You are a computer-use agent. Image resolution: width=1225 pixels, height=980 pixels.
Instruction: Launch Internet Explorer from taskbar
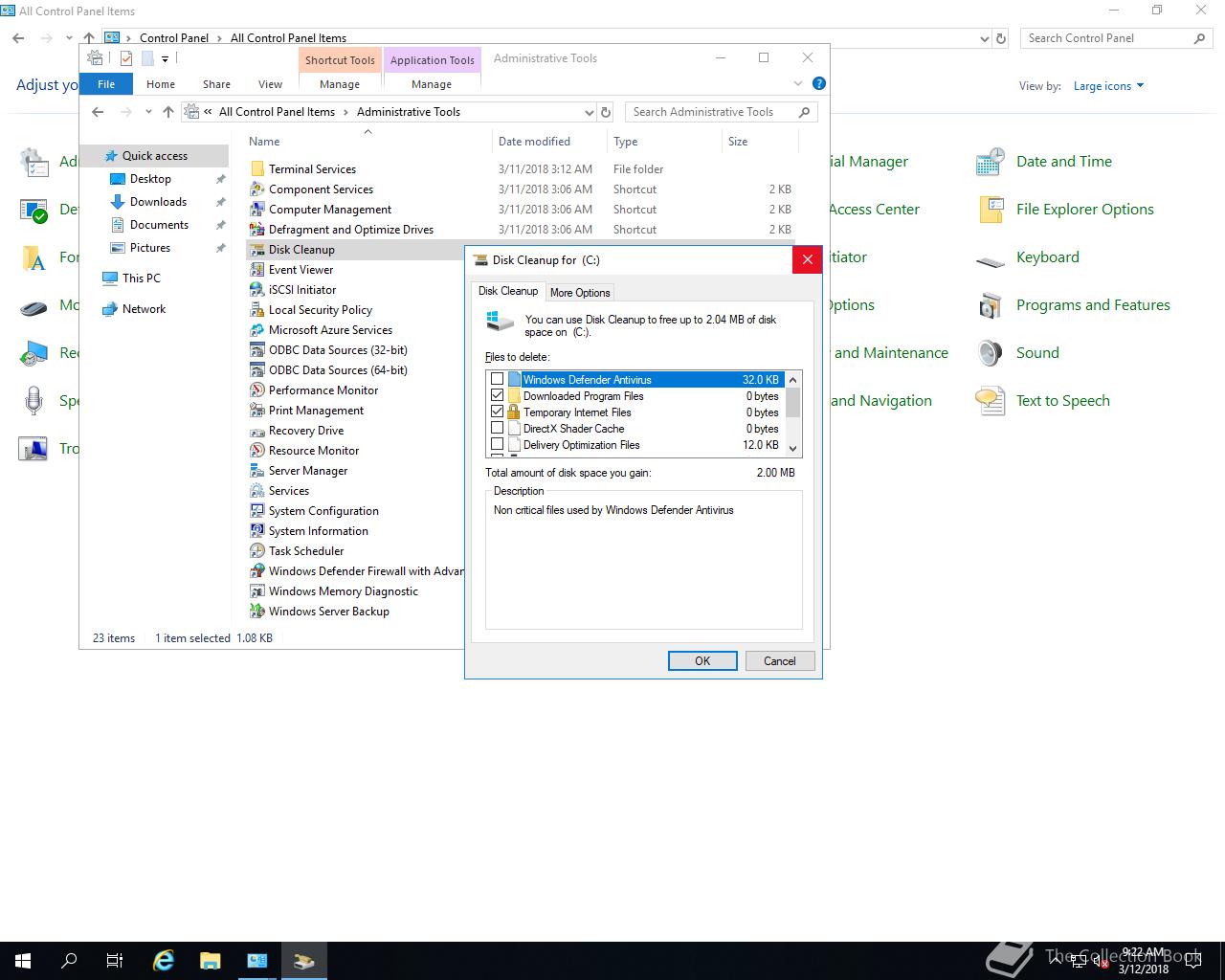point(164,961)
